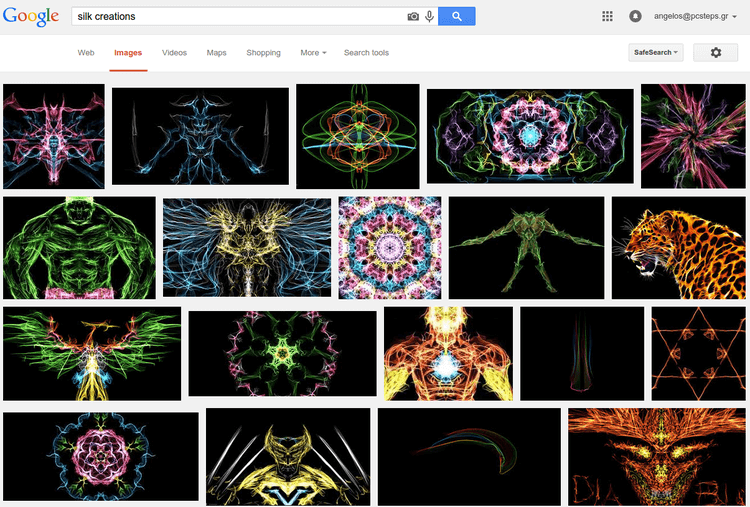Click the blue magnifier search button

point(457,16)
